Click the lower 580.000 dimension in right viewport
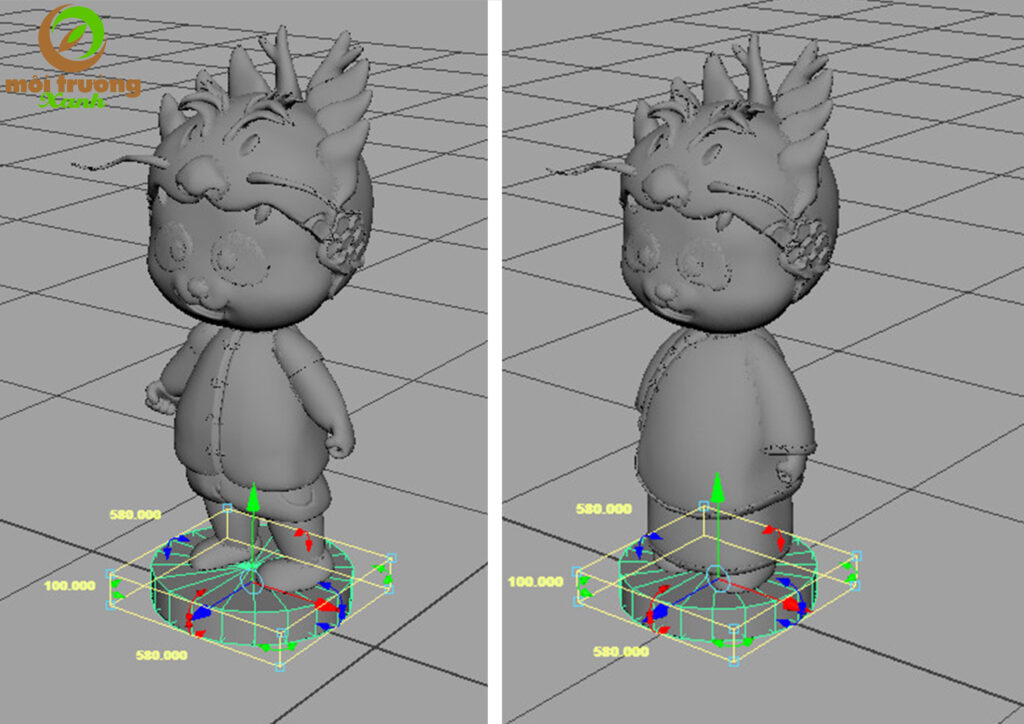This screenshot has width=1024, height=724. click(621, 651)
